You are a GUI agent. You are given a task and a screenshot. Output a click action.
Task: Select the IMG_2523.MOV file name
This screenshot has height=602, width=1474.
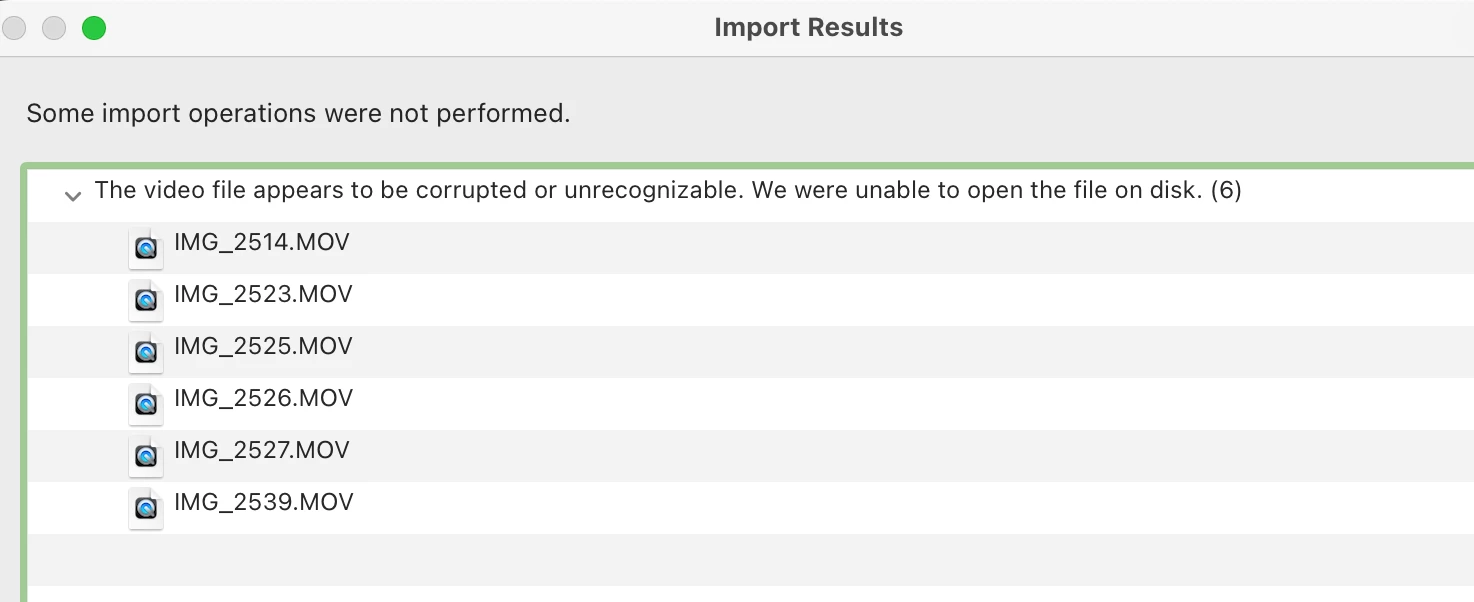tap(263, 294)
